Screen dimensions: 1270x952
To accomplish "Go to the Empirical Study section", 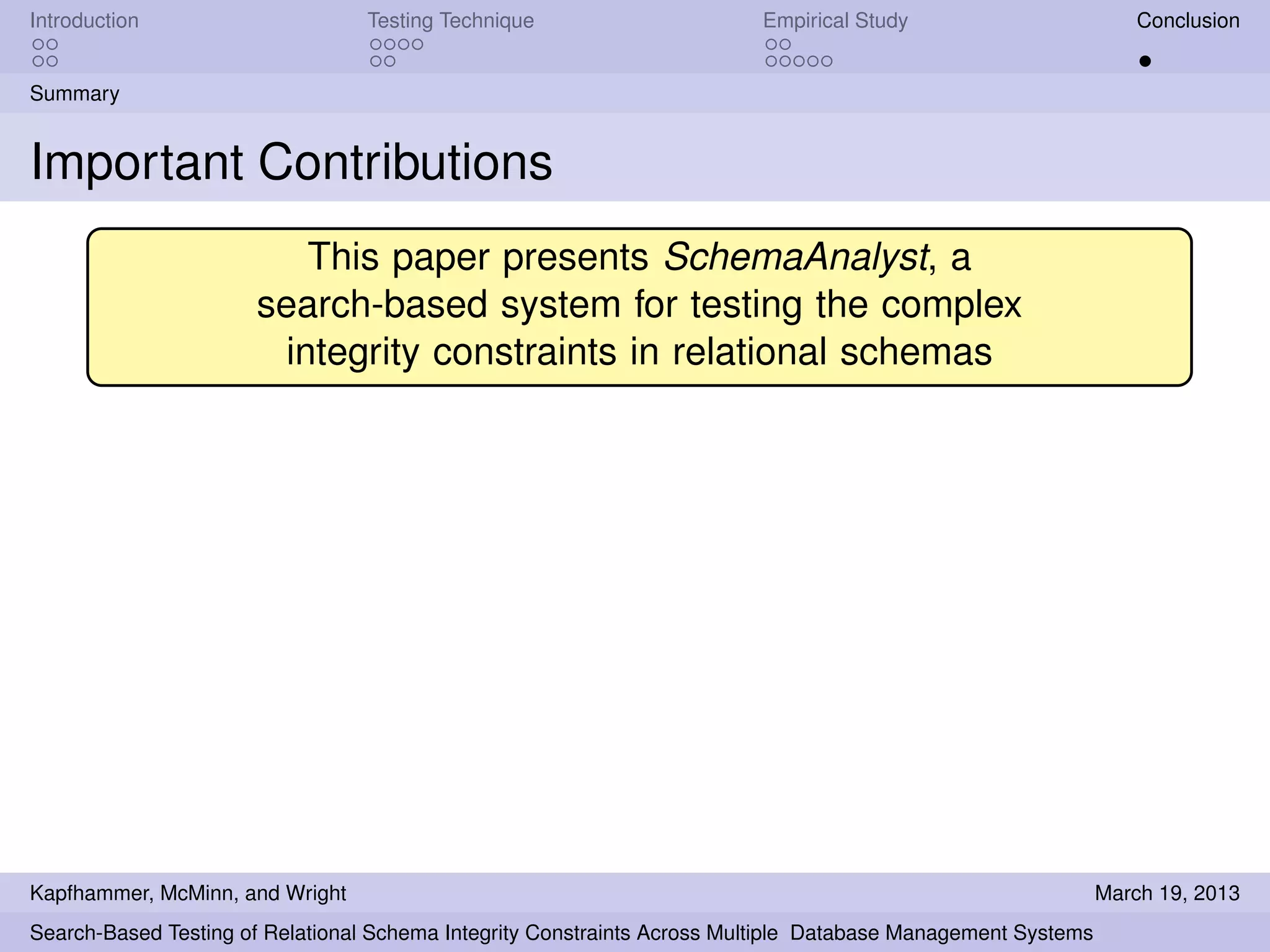I will (835, 20).
